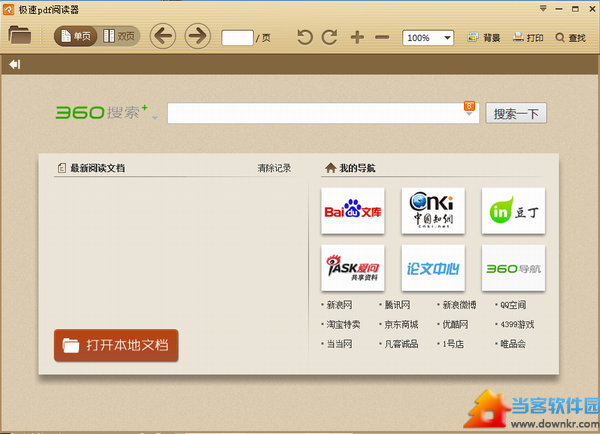600x434 pixels.
Task: Click the app logo in title bar
Action: (x=8, y=10)
